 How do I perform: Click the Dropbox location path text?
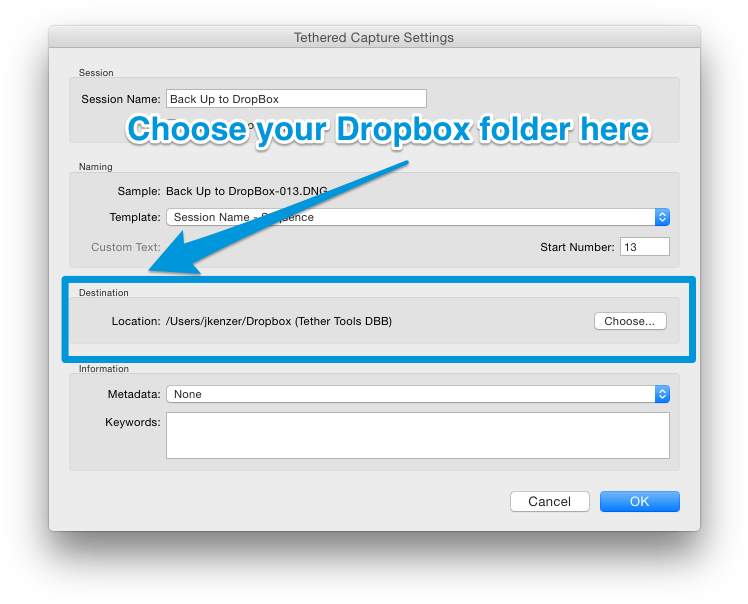[279, 321]
